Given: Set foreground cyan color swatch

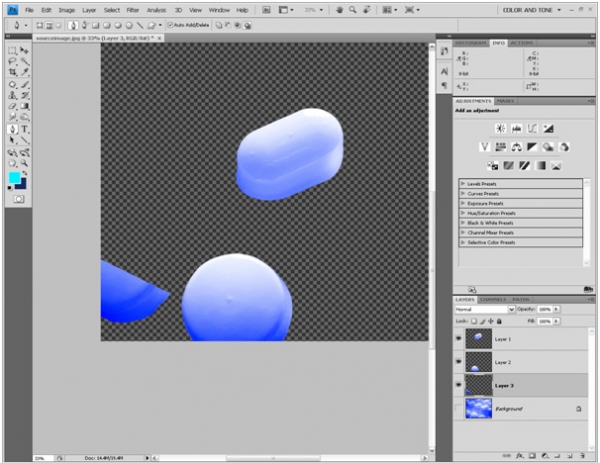Looking at the screenshot, I should pyautogui.click(x=14, y=178).
